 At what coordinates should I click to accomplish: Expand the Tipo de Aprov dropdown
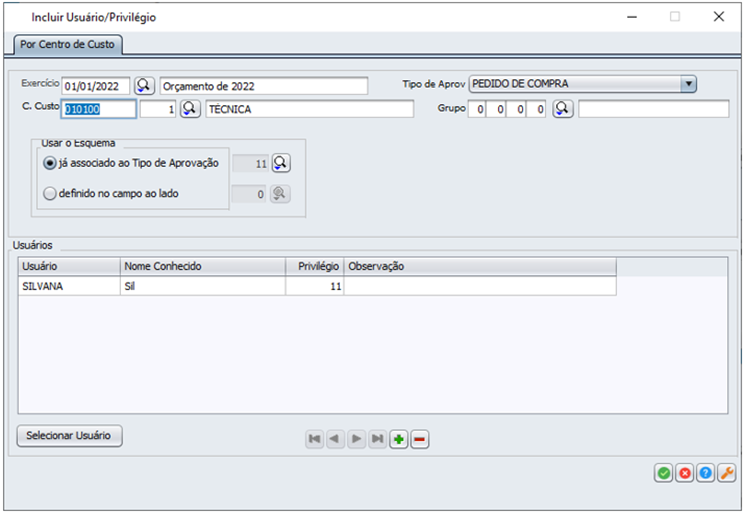point(688,85)
